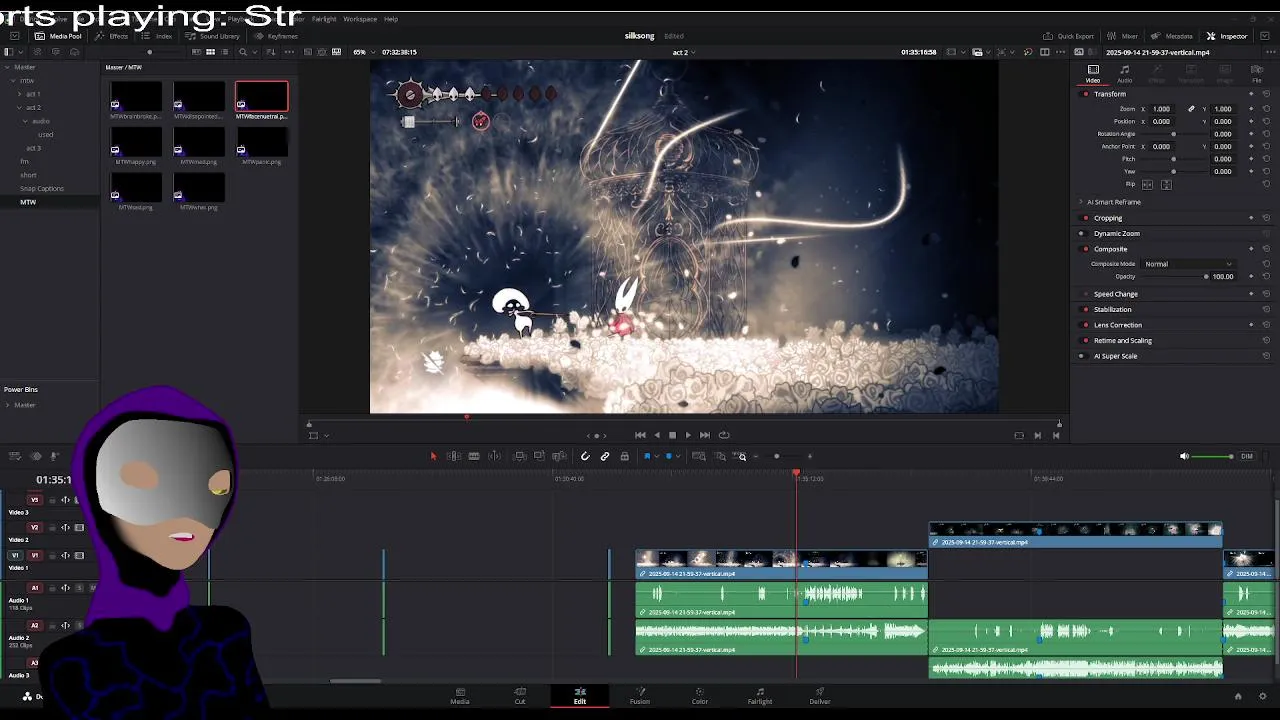The width and height of the screenshot is (1280, 720).
Task: Select the MTW bin
Action: 28,202
